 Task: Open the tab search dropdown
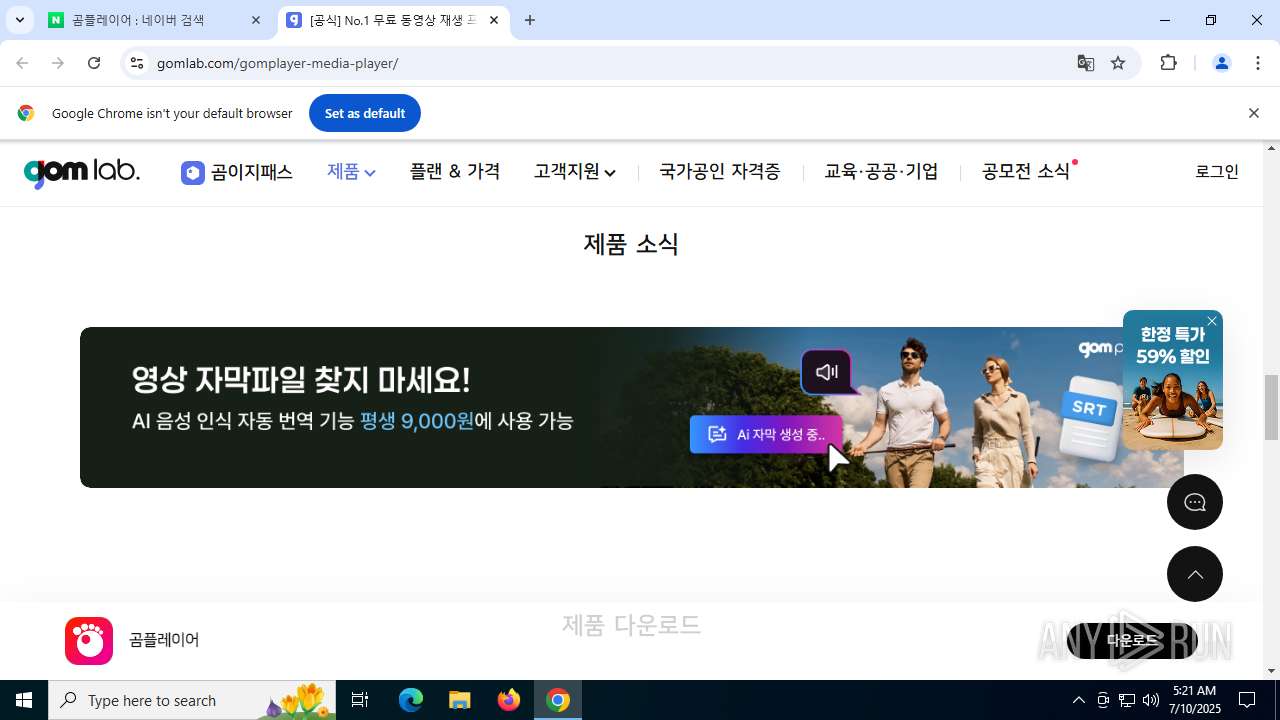coord(19,20)
